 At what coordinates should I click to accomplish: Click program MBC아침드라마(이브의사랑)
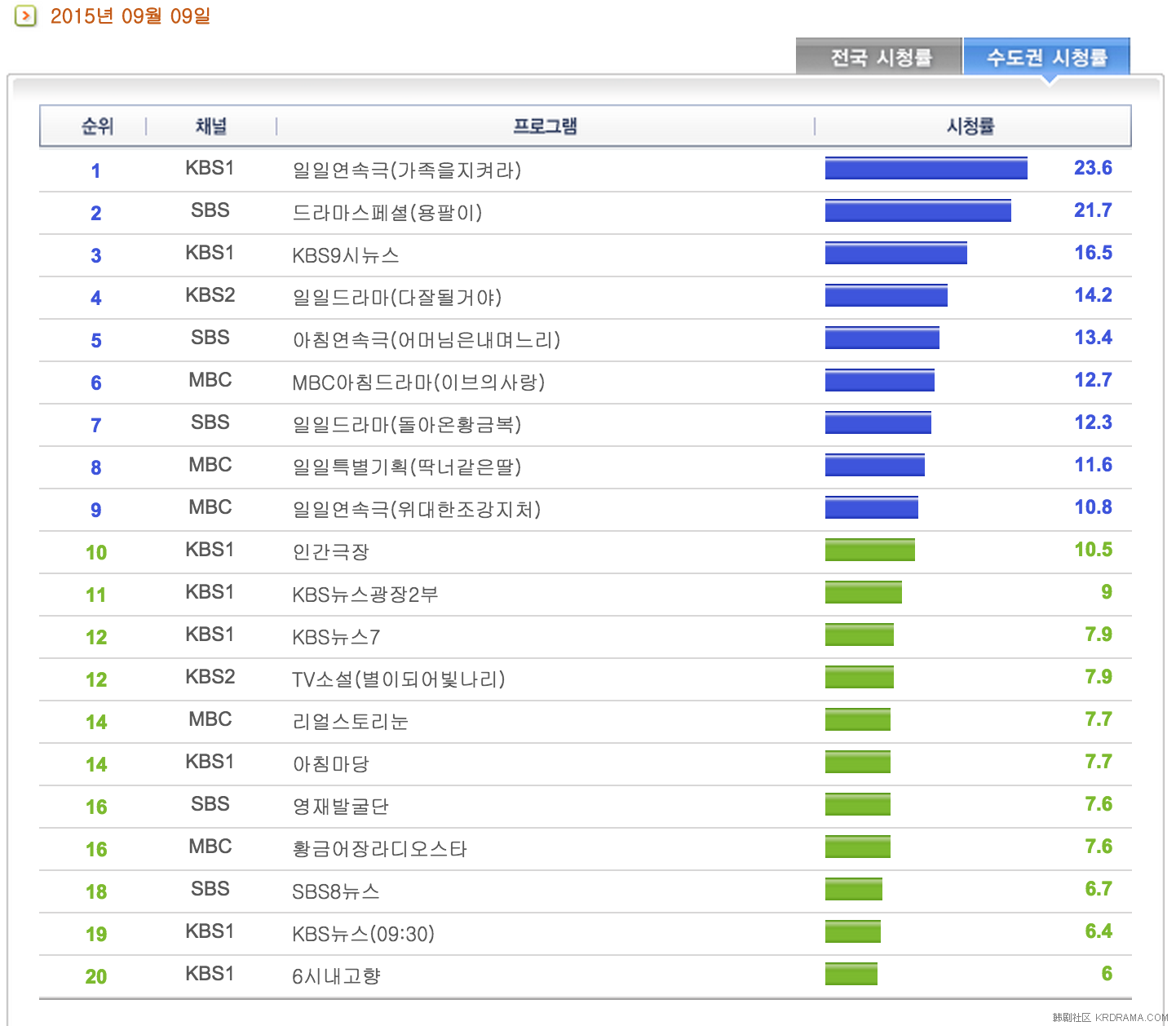(418, 382)
